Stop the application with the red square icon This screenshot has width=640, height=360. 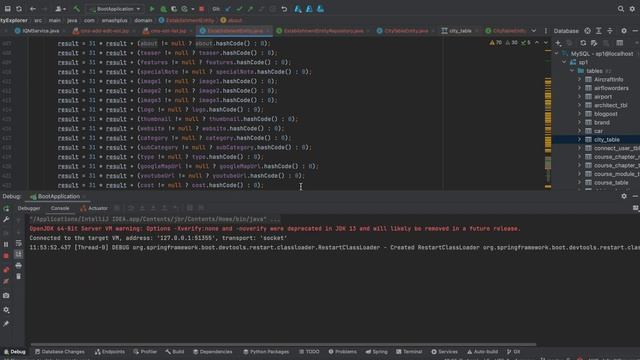point(202,9)
